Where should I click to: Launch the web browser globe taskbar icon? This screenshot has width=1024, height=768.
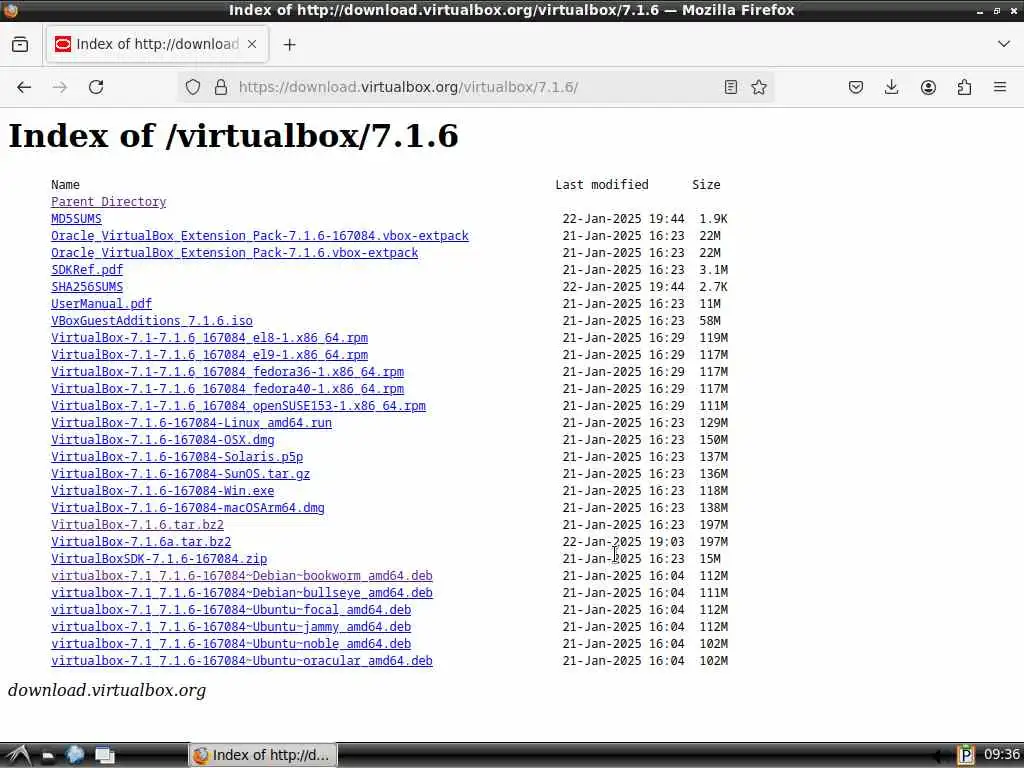[x=75, y=755]
